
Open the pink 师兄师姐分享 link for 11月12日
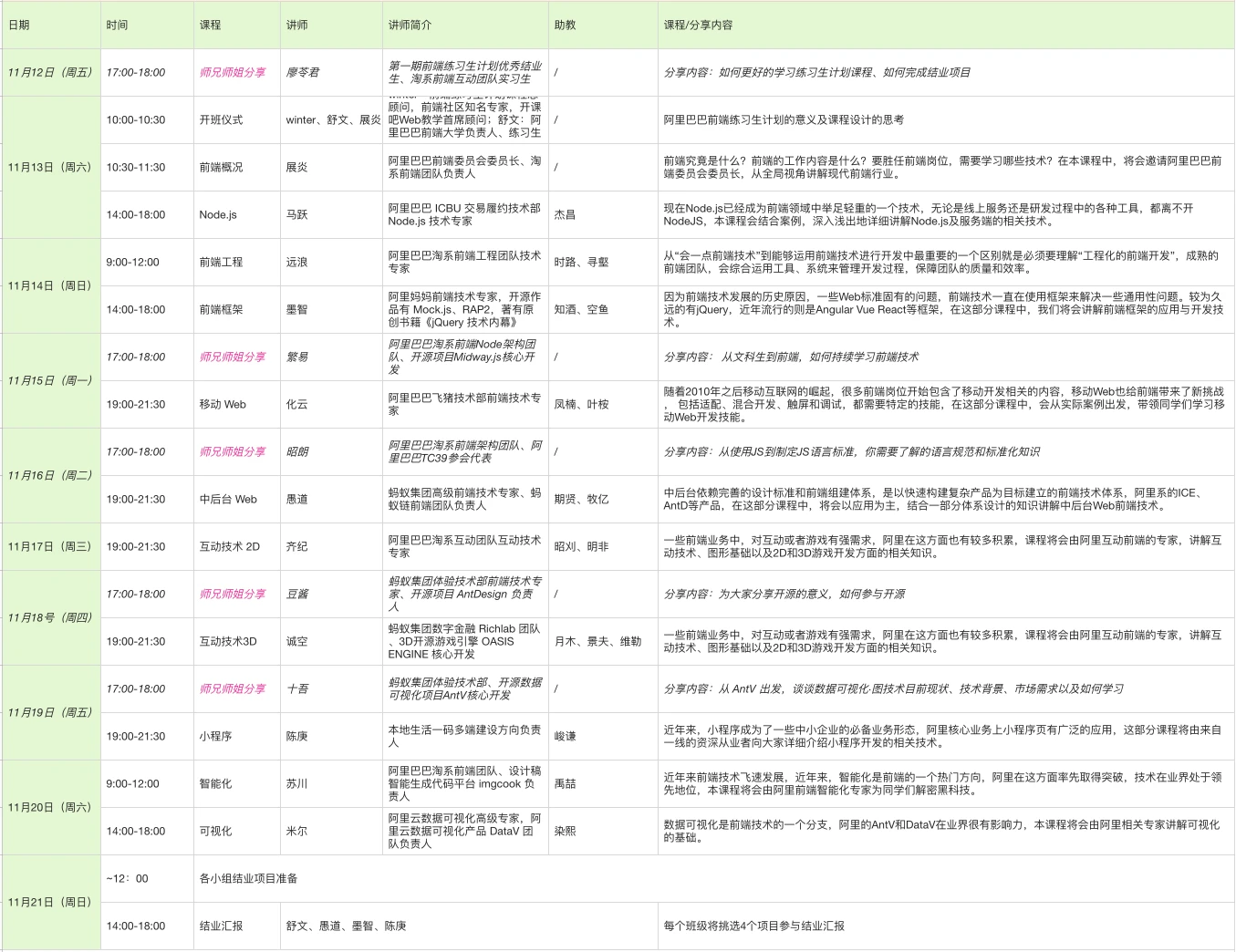pyautogui.click(x=232, y=73)
